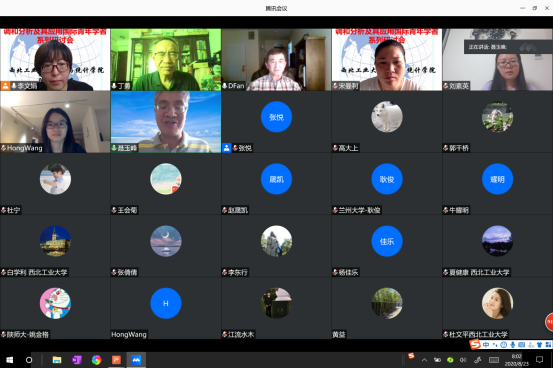
Task: Toggle the system volume speaker icon
Action: (x=463, y=360)
